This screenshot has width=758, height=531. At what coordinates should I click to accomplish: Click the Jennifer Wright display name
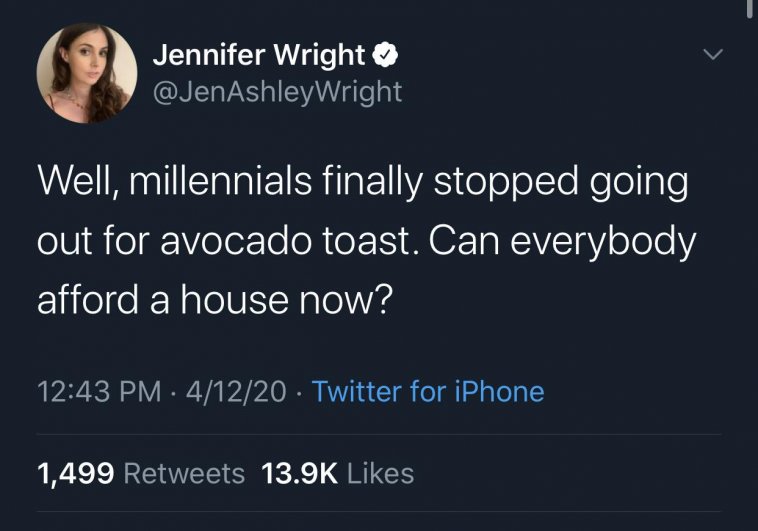pos(257,56)
